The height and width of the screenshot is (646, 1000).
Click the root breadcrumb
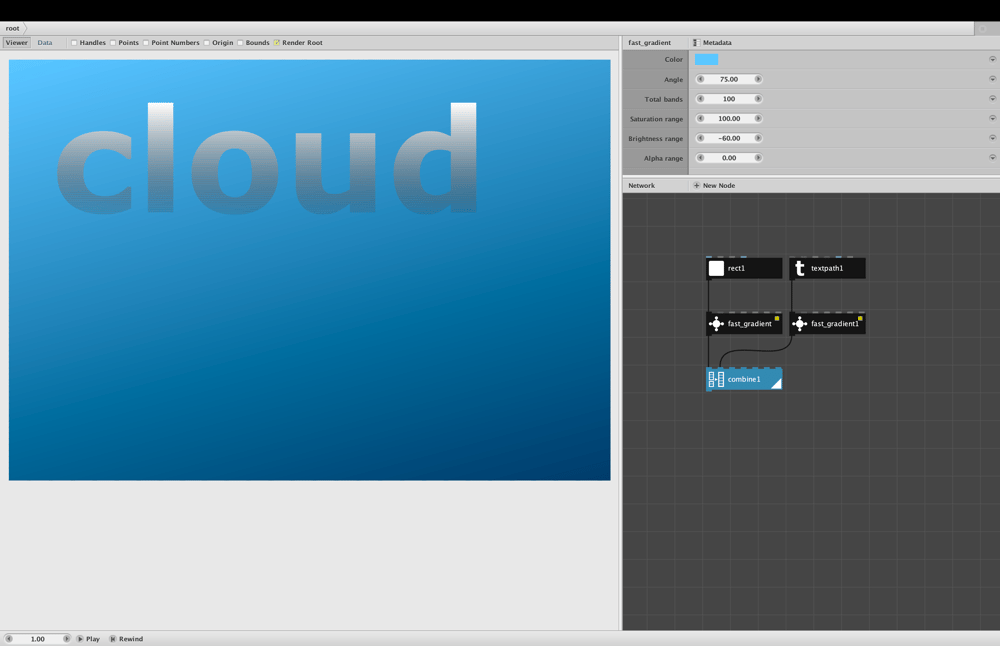(x=13, y=28)
